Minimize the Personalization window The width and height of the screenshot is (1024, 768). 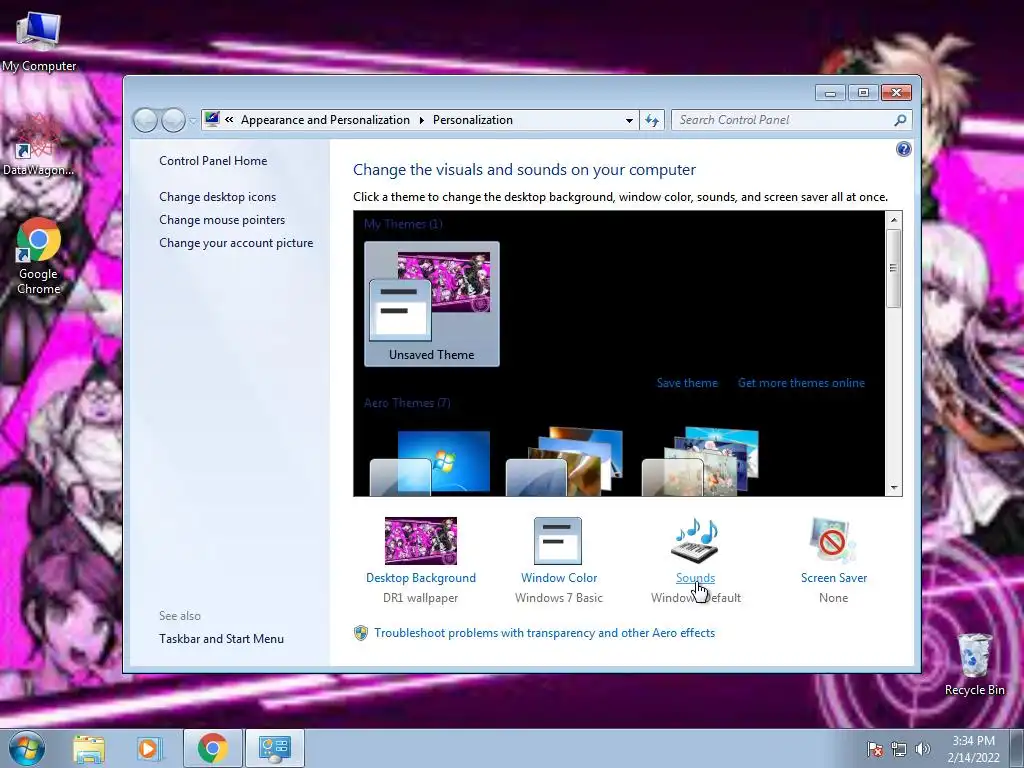coord(830,93)
